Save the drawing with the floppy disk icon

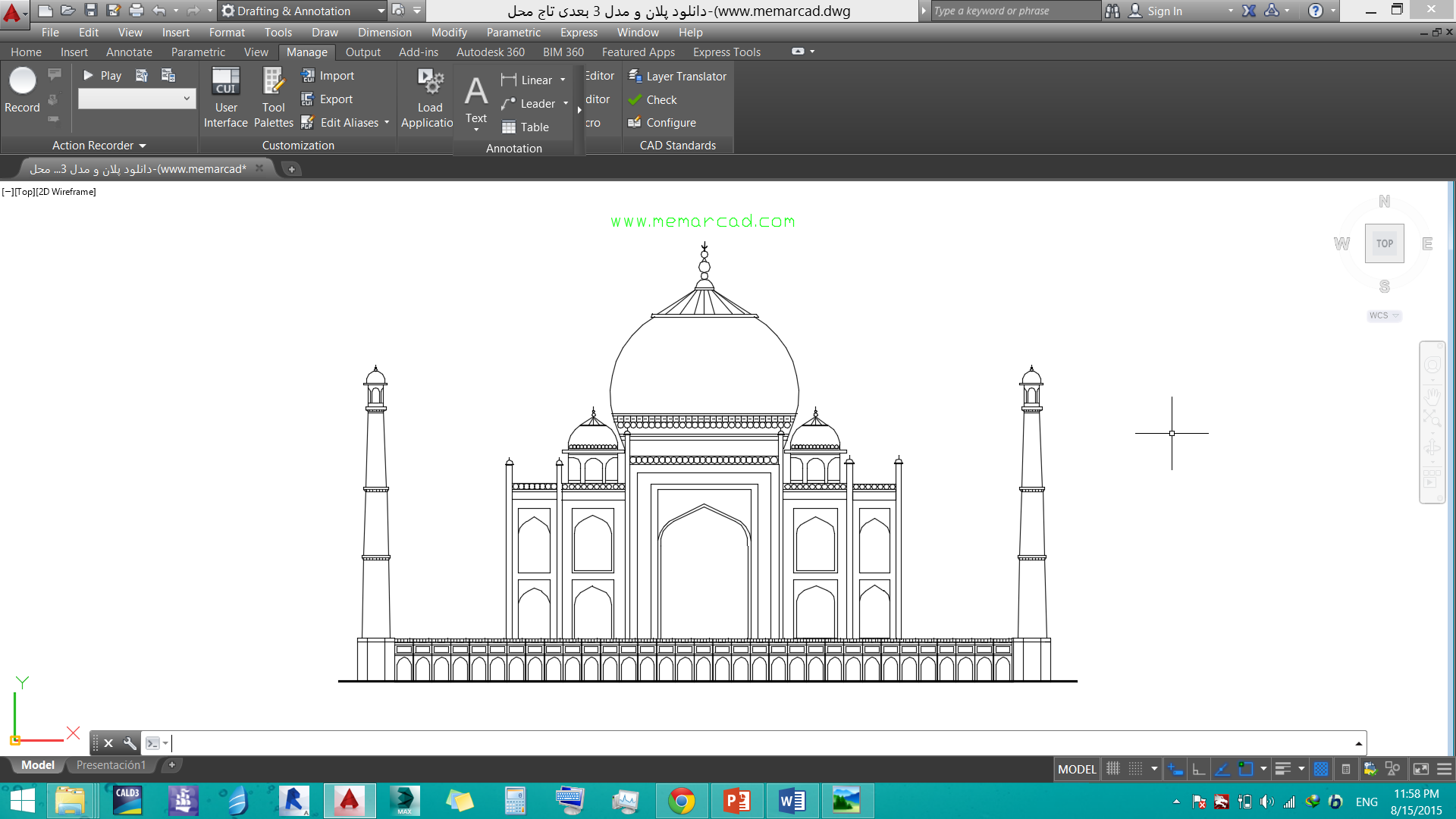coord(91,11)
